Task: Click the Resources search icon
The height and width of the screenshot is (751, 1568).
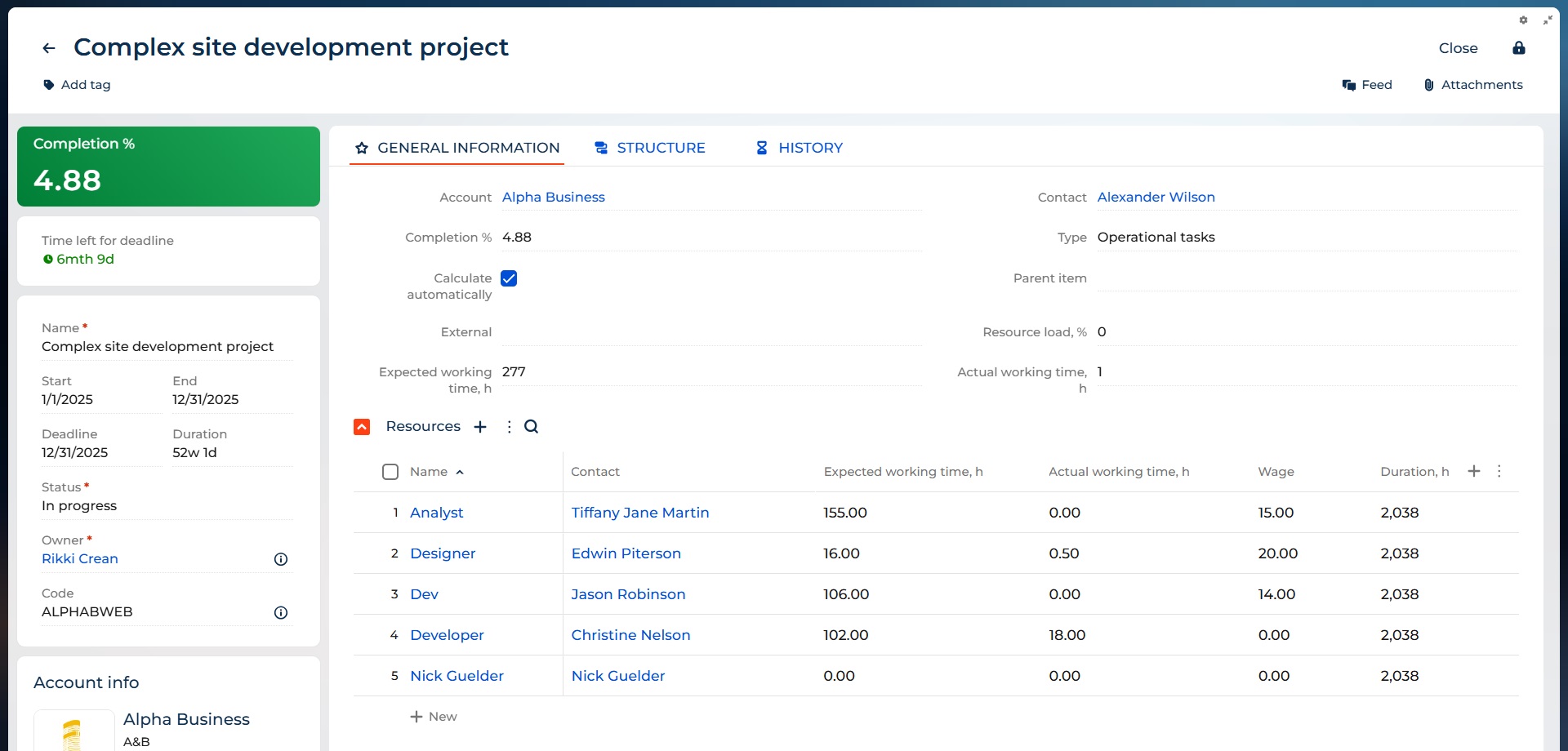Action: tap(531, 427)
